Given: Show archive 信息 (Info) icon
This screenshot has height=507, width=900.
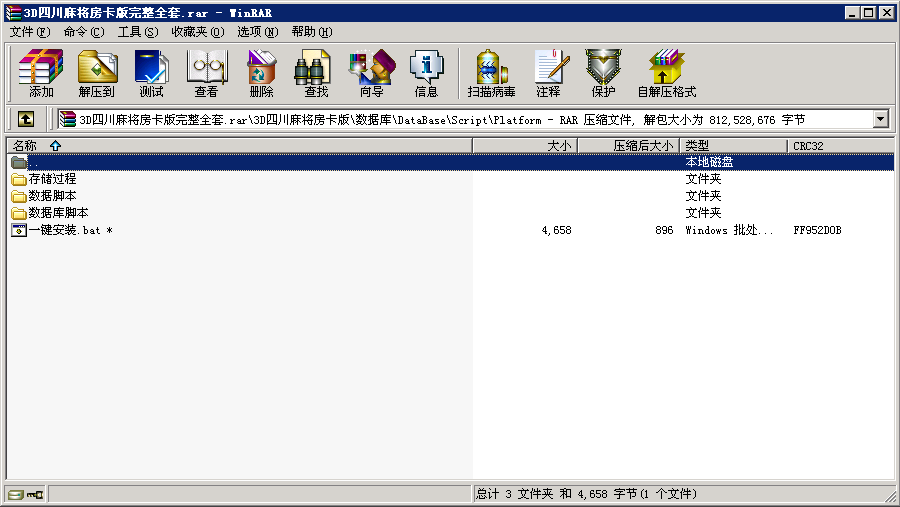Looking at the screenshot, I should [426, 73].
